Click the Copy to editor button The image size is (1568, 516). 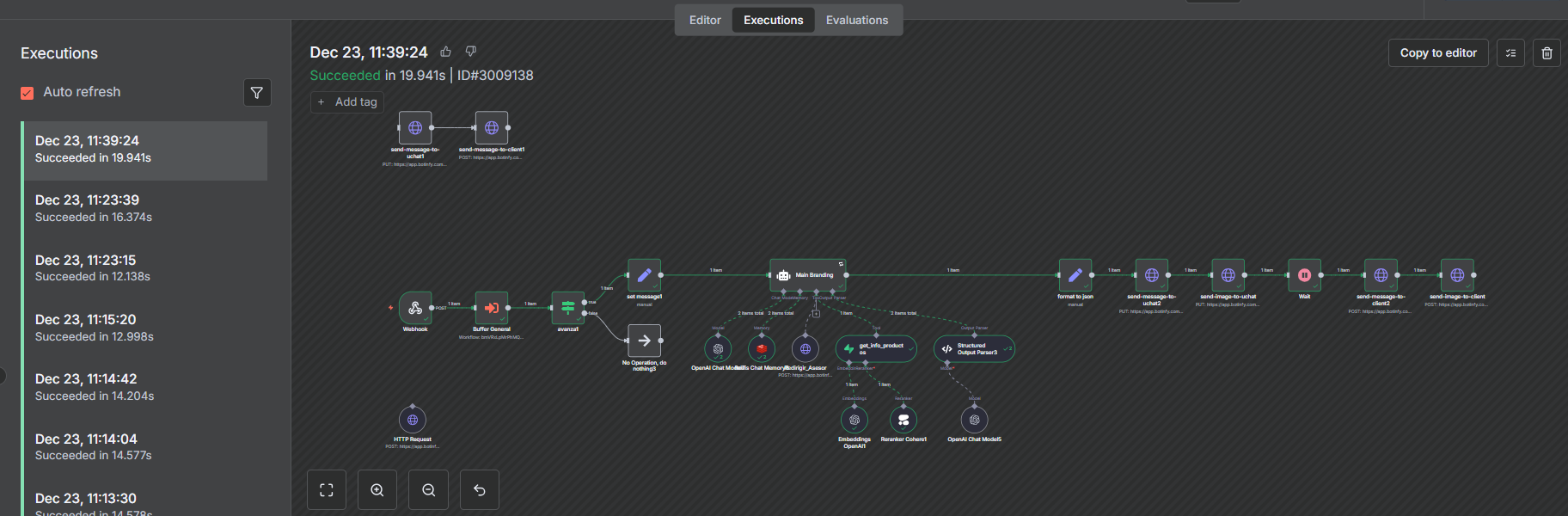click(x=1438, y=53)
